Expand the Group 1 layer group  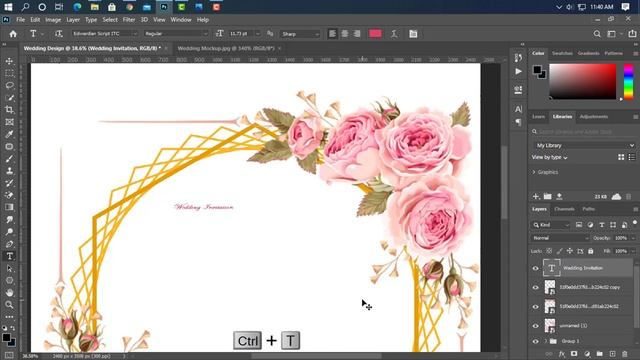pos(545,341)
